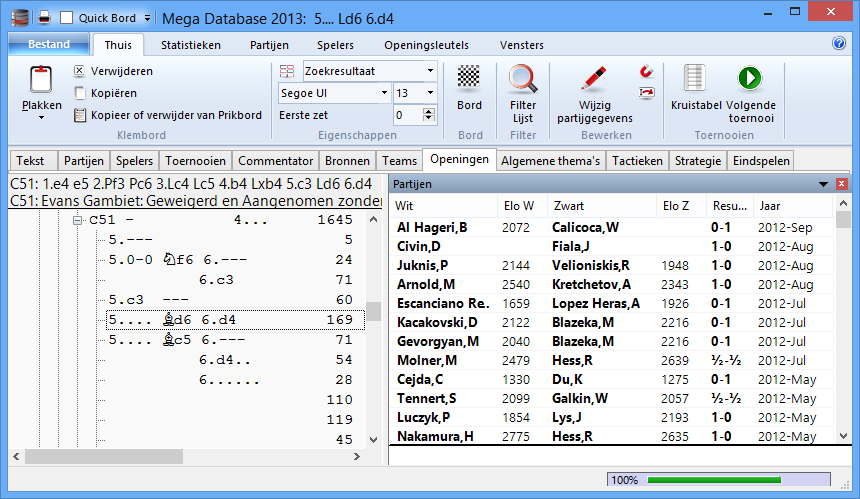Increase Eerste zet with up stepper arrow
The image size is (860, 499).
pyautogui.click(x=429, y=111)
